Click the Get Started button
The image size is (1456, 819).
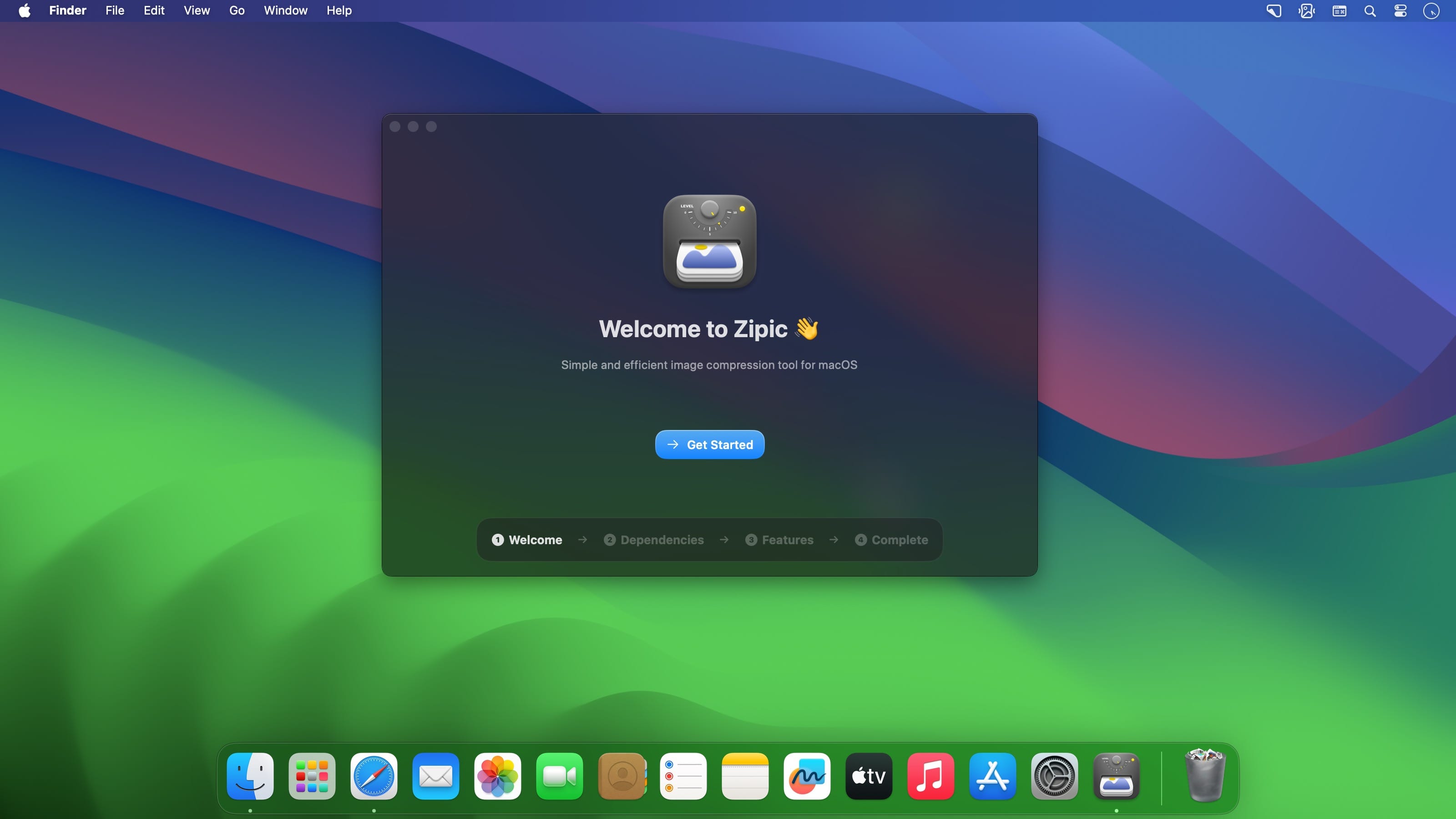coord(709,444)
